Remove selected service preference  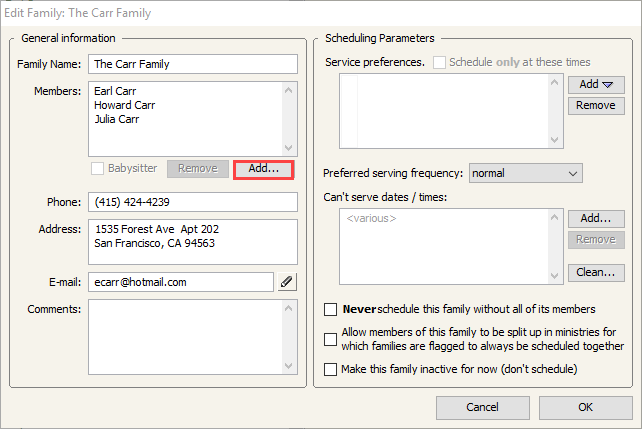(x=596, y=106)
